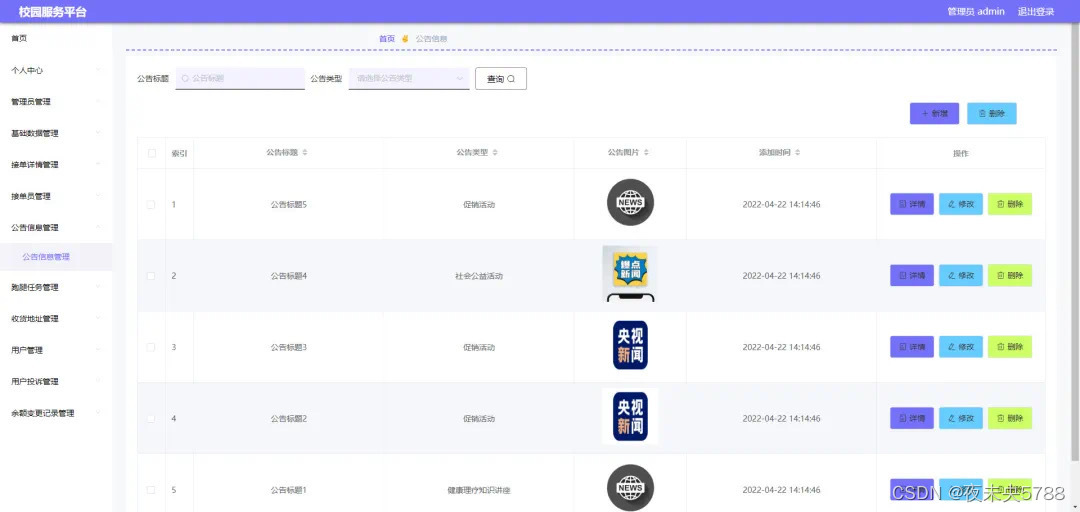This screenshot has width=1080, height=512.
Task: Open the 央视新闻 image in row 公告标题3
Action: tap(630, 345)
